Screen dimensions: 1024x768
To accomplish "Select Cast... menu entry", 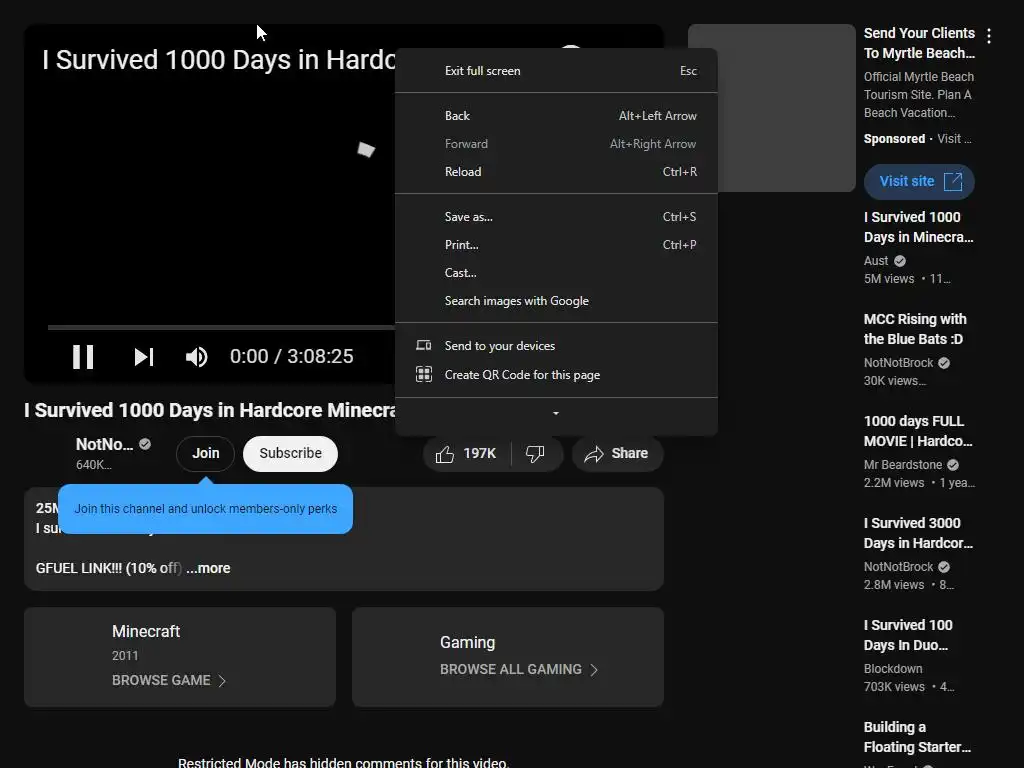I will tap(556, 273).
